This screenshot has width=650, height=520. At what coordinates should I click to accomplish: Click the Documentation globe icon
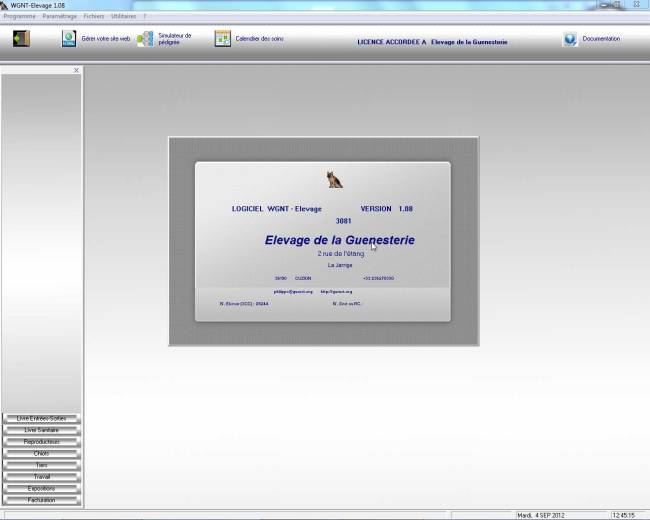[x=570, y=39]
